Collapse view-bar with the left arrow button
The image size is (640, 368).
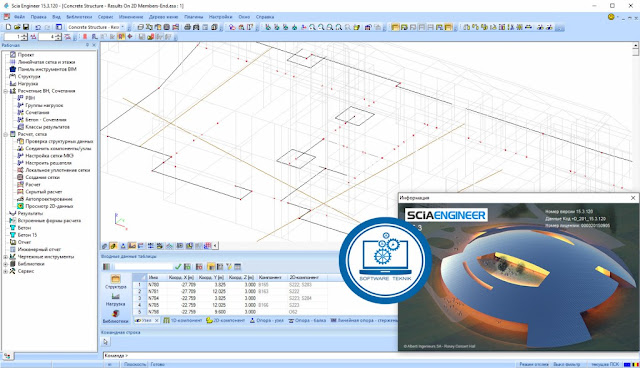pyautogui.click(x=215, y=246)
